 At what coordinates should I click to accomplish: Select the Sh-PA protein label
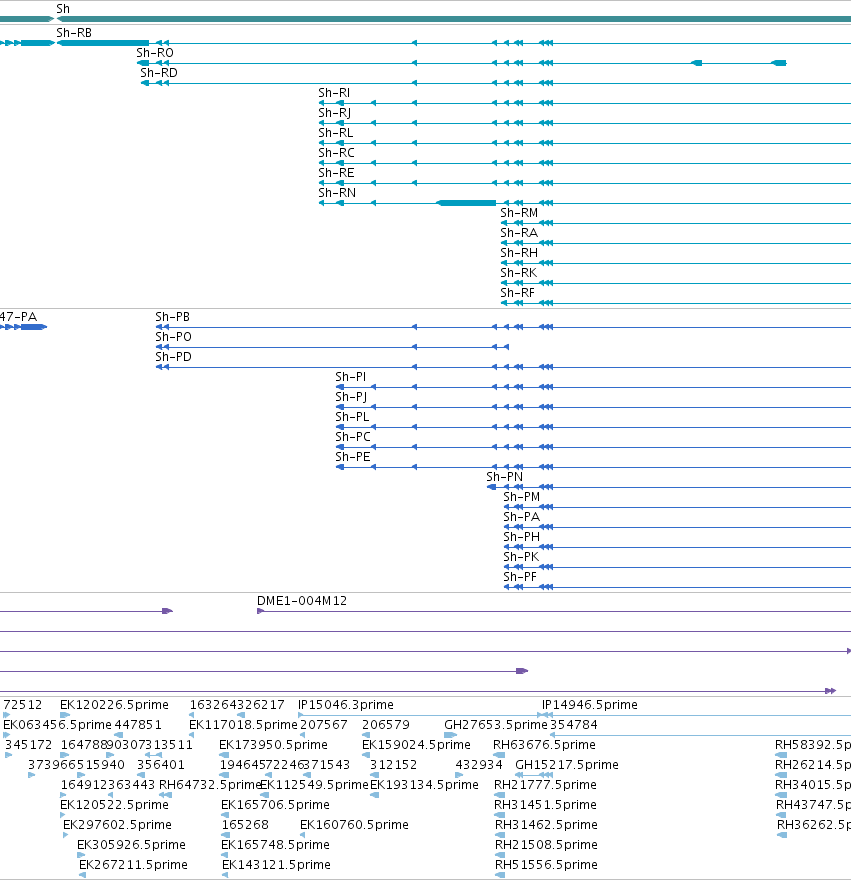(521, 517)
